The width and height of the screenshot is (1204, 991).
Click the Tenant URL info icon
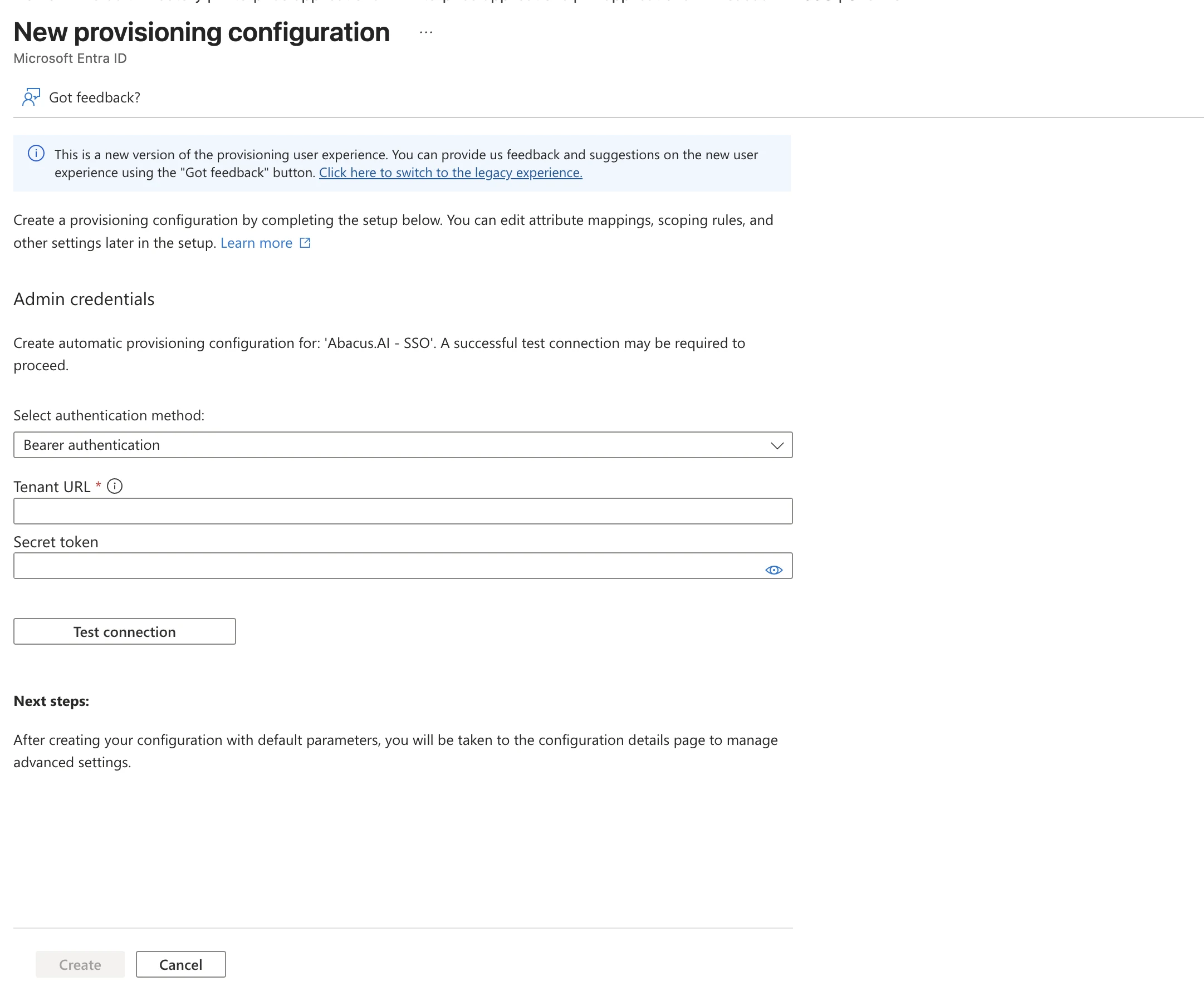115,487
